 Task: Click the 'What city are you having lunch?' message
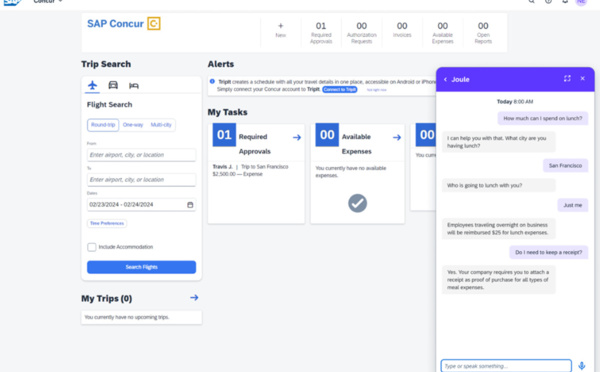pos(499,142)
